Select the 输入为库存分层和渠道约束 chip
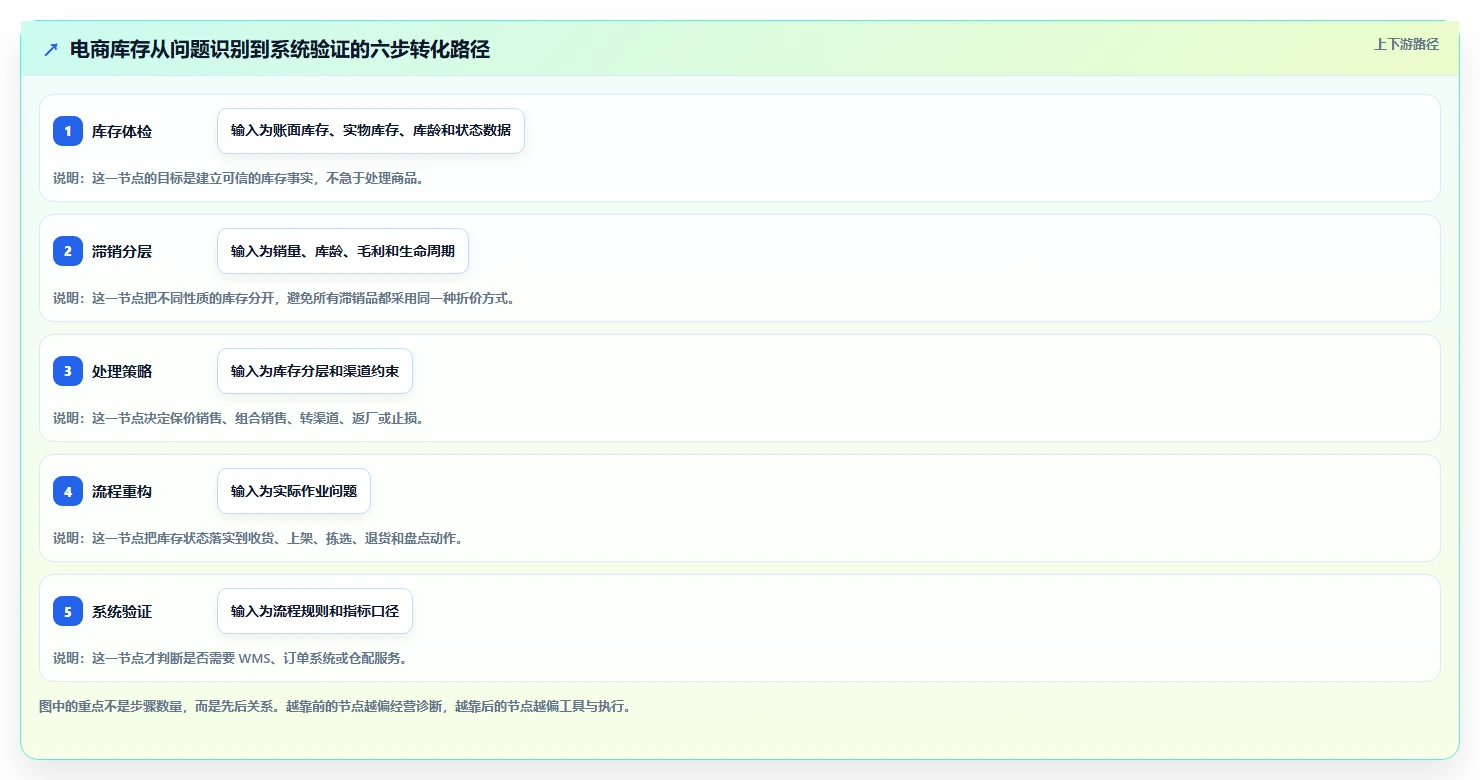1480x780 pixels. pos(315,371)
